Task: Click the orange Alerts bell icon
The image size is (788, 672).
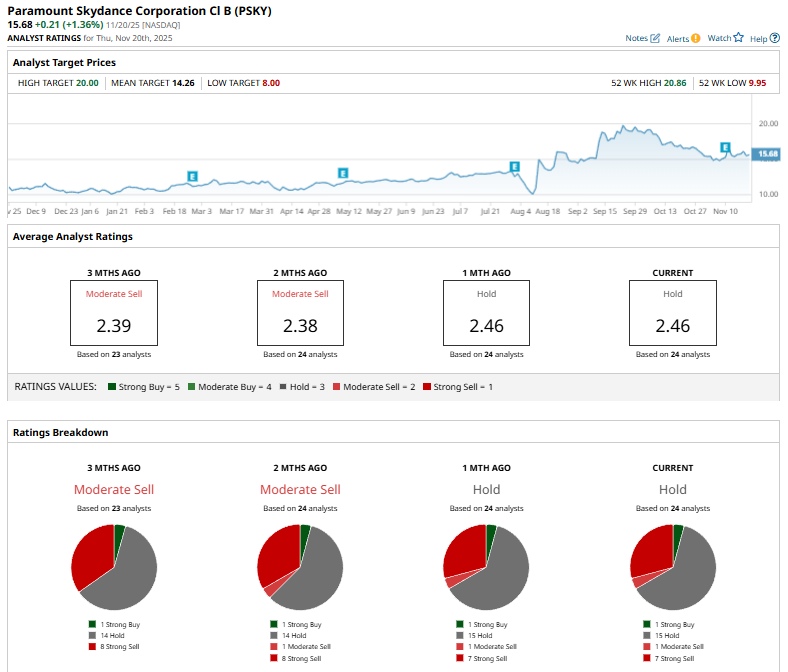Action: point(695,38)
